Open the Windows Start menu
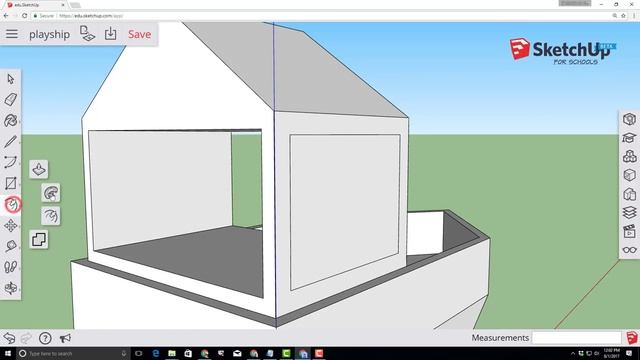 tap(8, 353)
